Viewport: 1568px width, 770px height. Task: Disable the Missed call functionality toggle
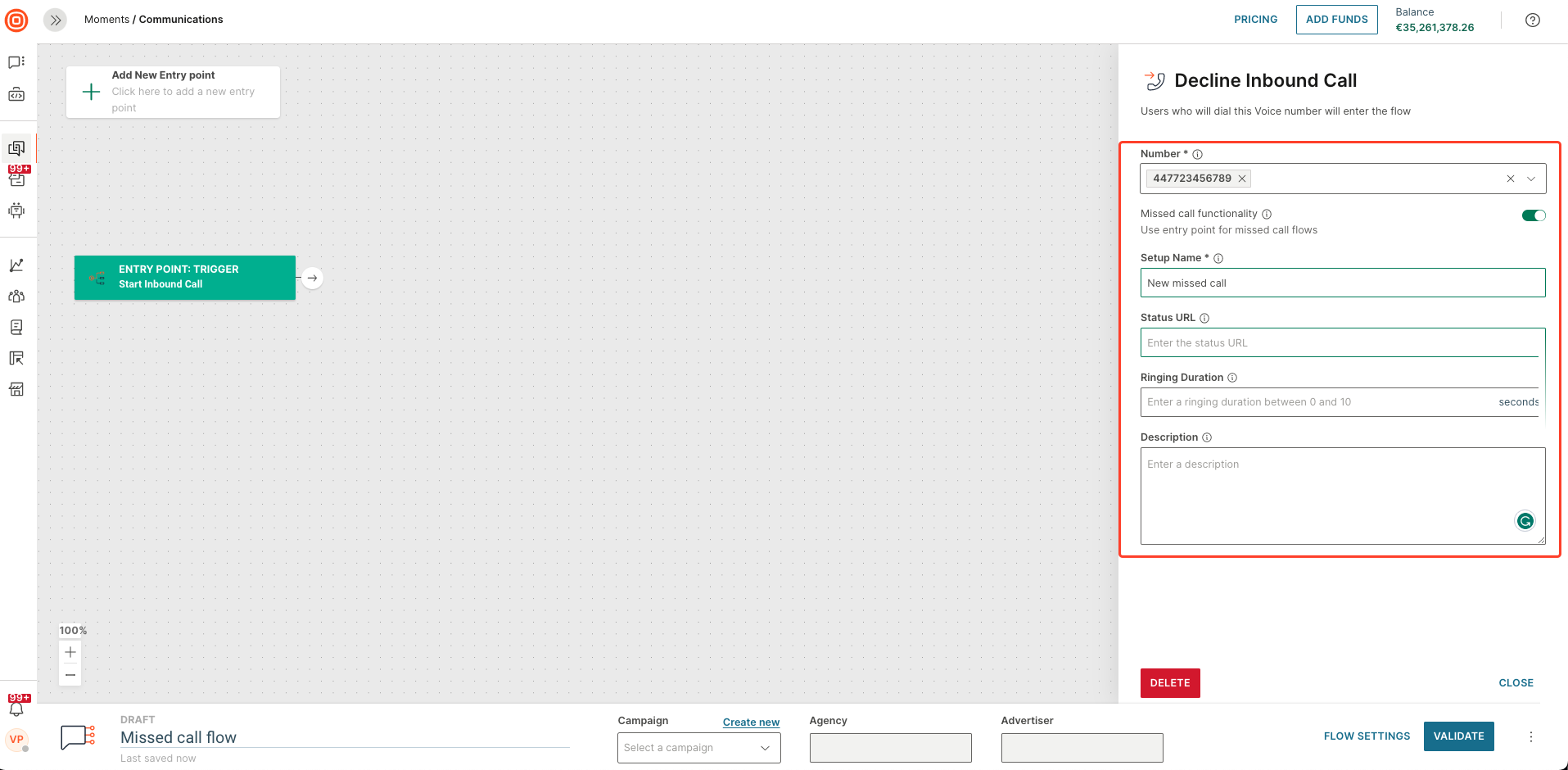(1533, 215)
